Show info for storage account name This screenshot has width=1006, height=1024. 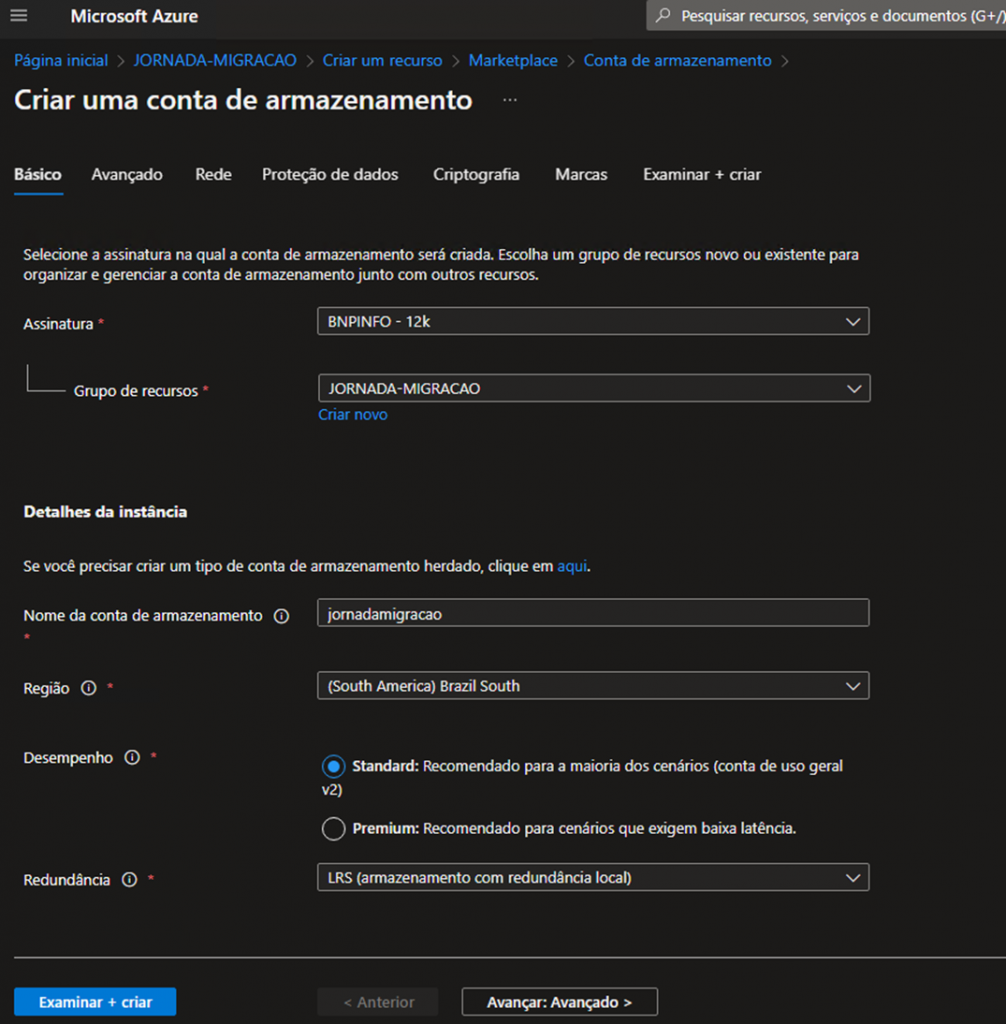pos(281,616)
